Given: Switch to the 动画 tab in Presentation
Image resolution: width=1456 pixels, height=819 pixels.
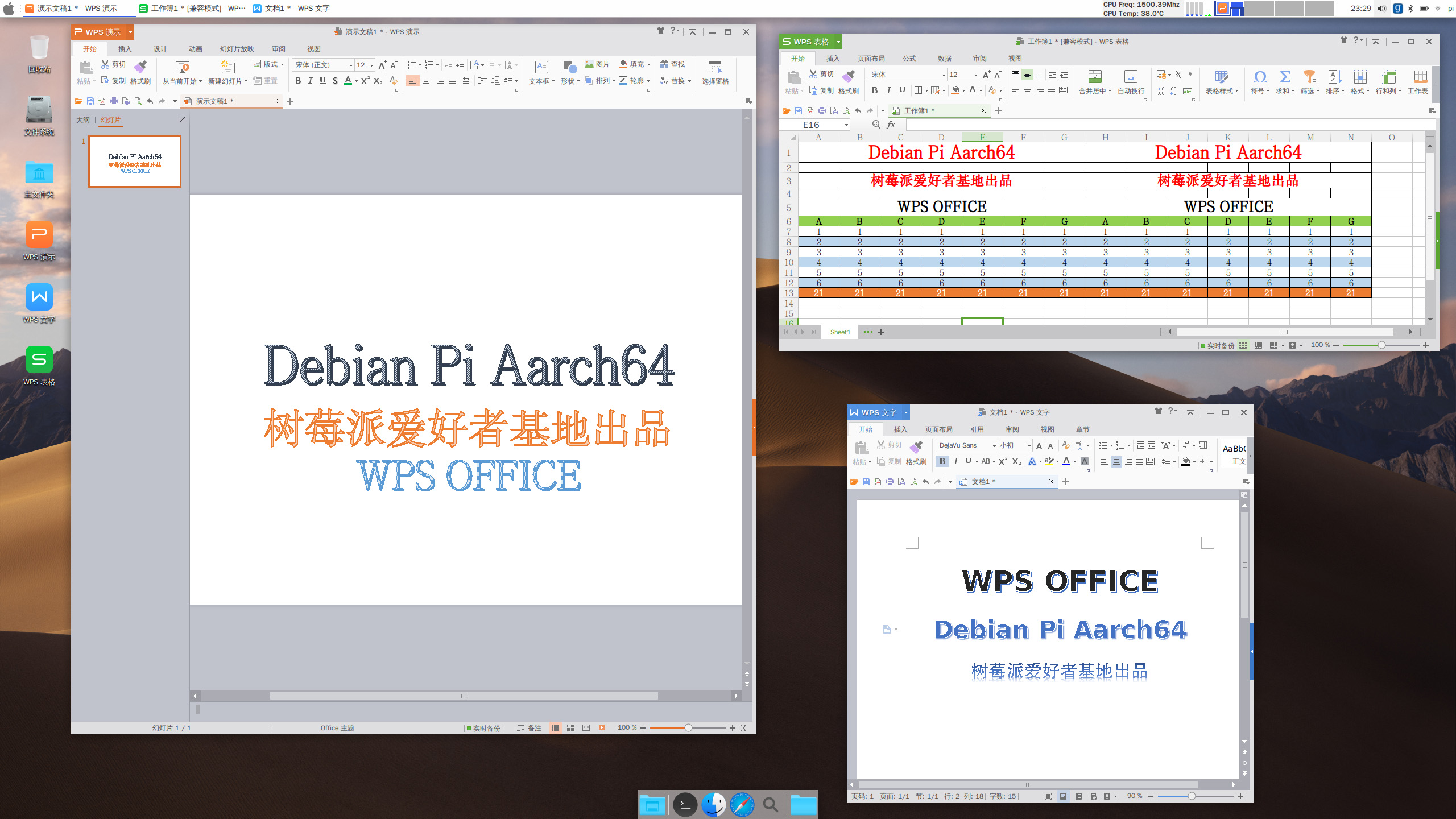Looking at the screenshot, I should (195, 49).
